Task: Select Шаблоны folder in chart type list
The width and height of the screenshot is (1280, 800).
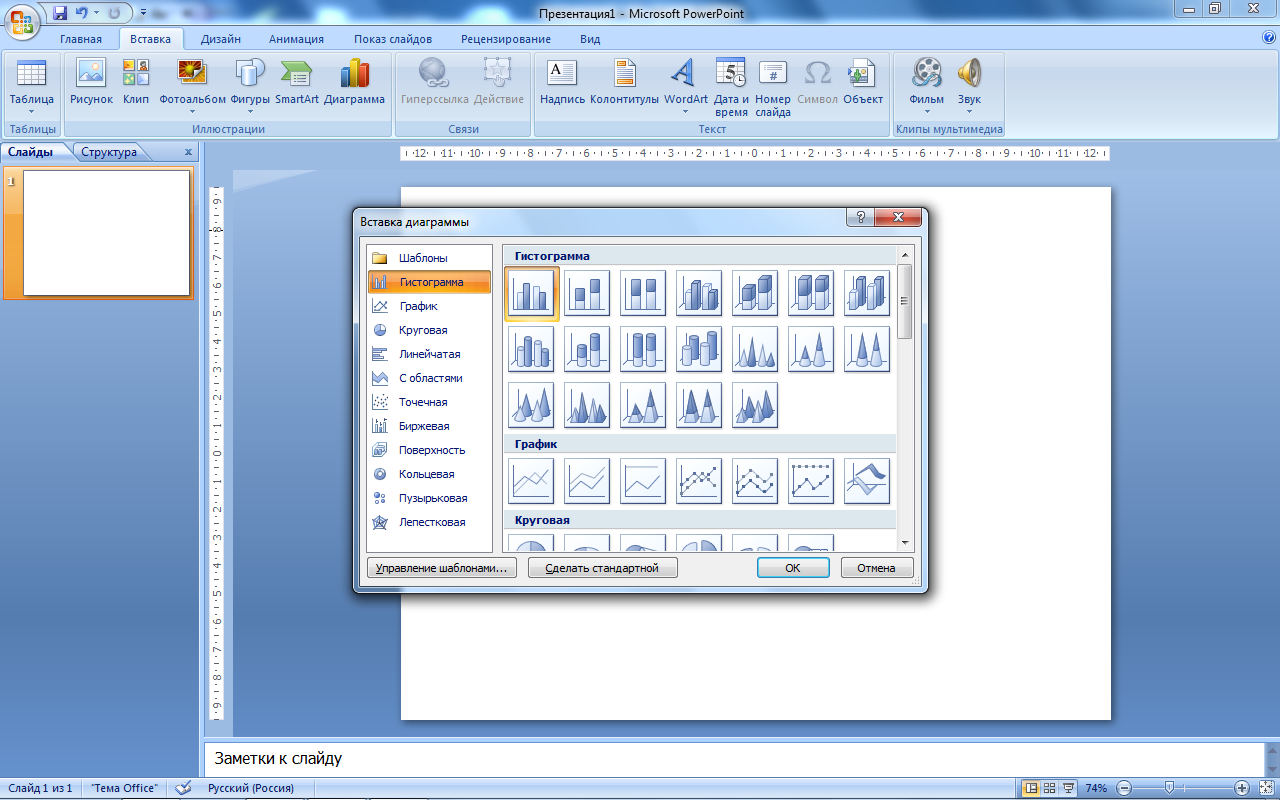Action: pyautogui.click(x=430, y=258)
